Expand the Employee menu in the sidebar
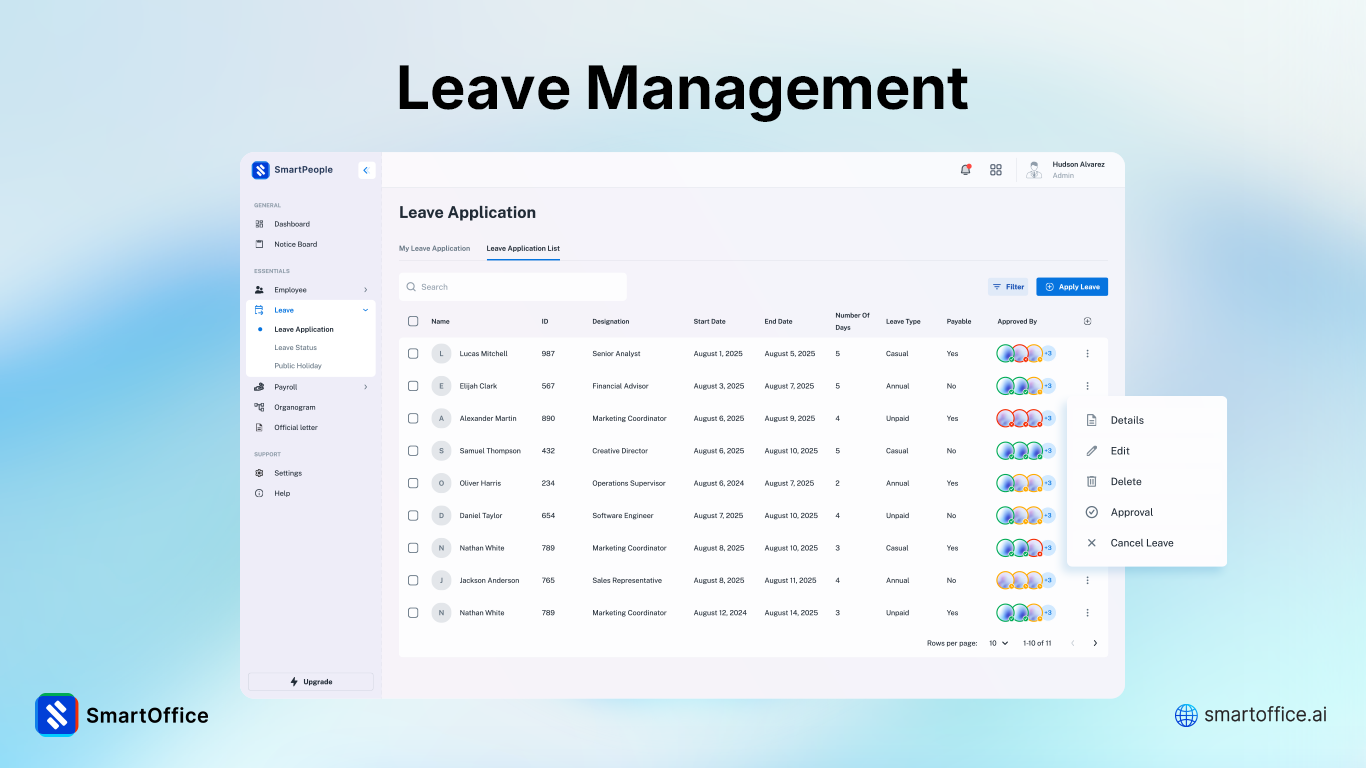 [364, 289]
